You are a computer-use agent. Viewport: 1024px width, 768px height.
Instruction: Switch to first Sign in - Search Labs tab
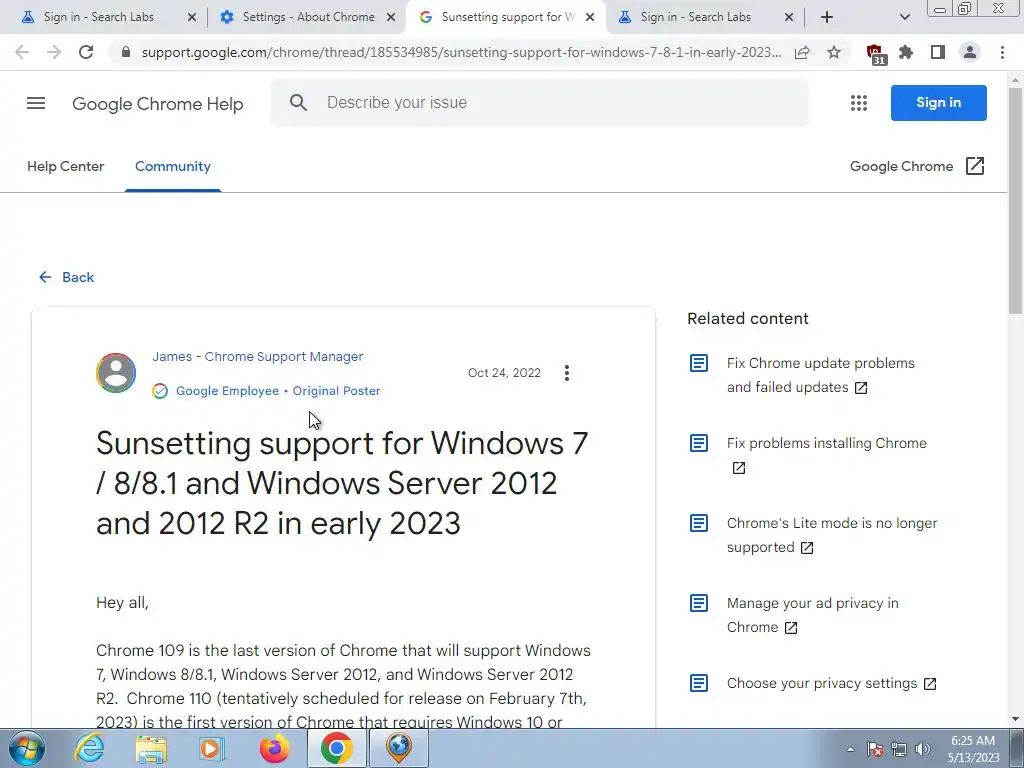[x=99, y=17]
